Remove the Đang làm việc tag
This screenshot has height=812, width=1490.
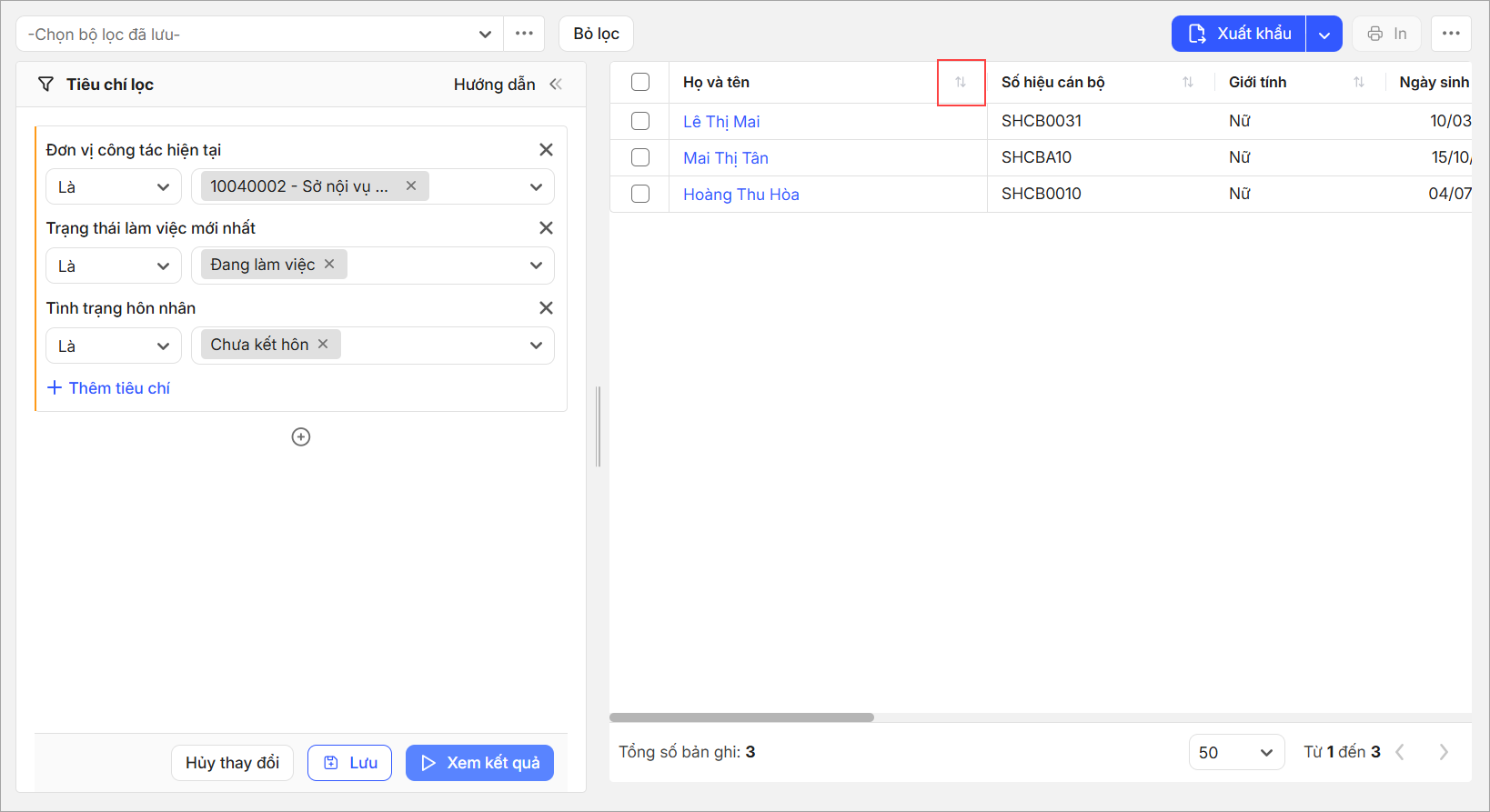[329, 264]
